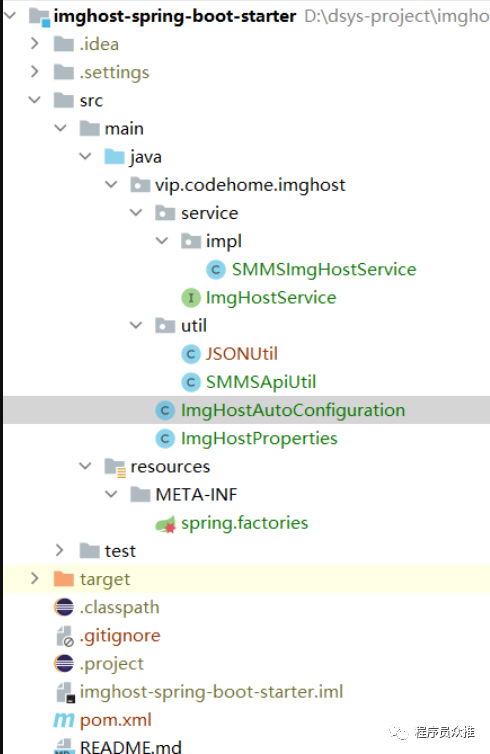Collapse the util package

137,326
